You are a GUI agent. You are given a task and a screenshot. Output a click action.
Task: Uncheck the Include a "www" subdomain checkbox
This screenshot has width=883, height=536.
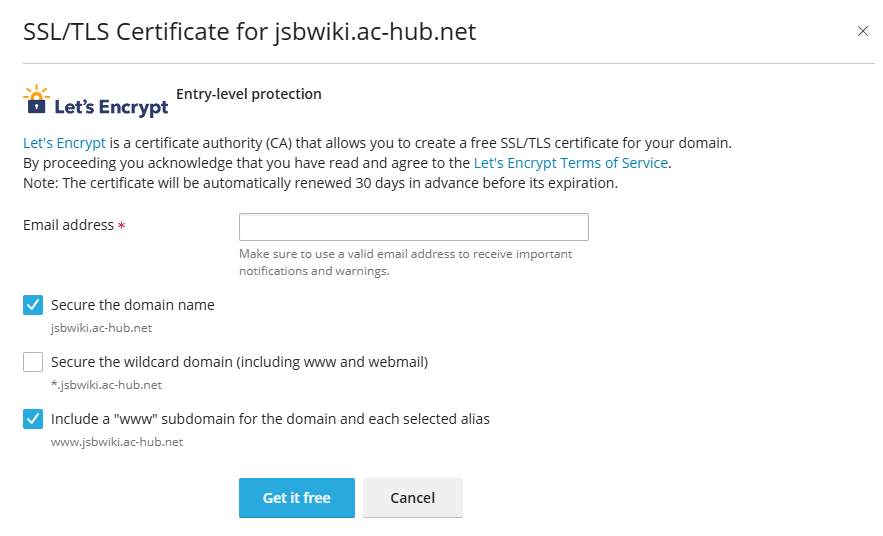(x=33, y=419)
